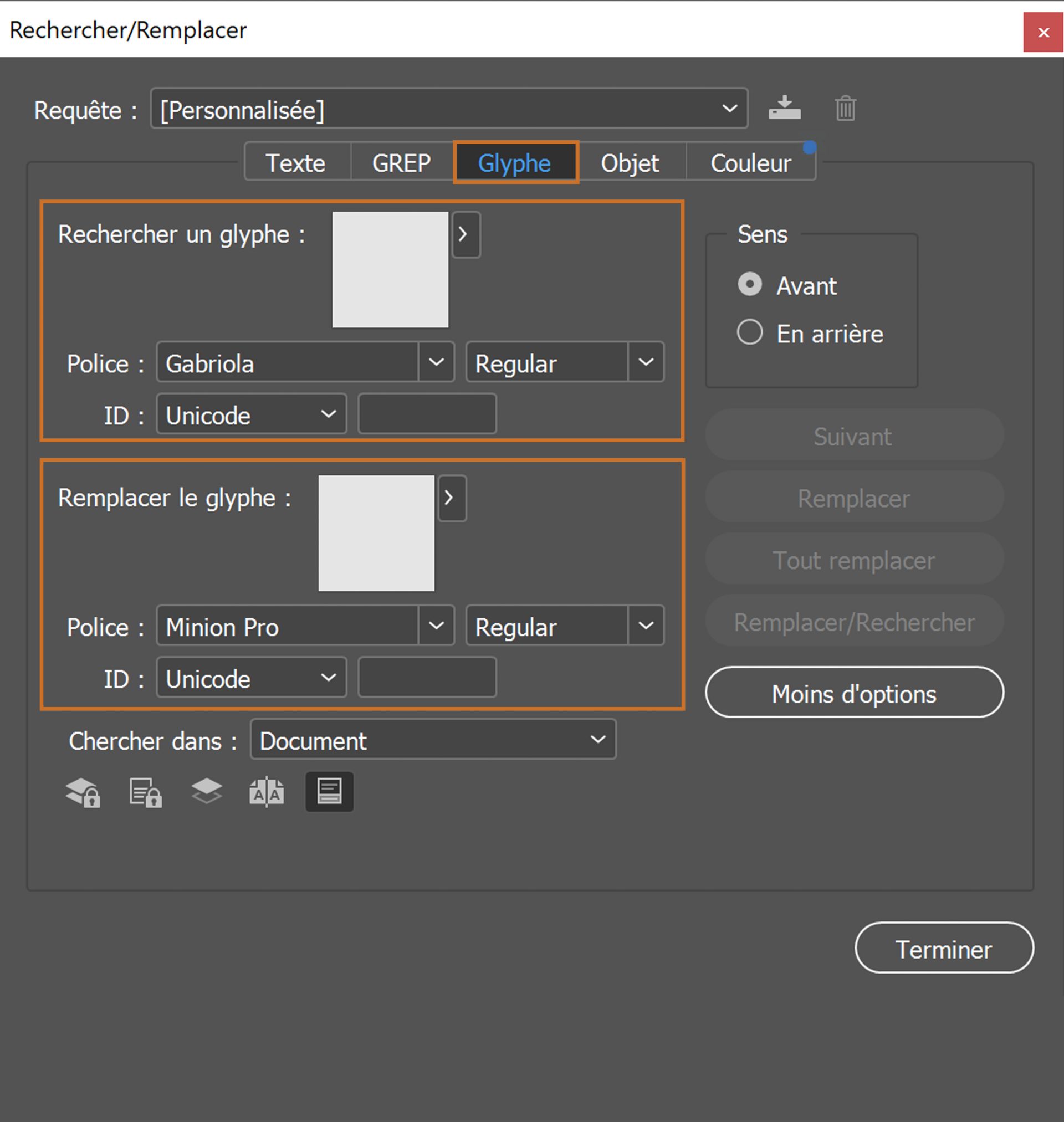Click the Moins d'options button
The height and width of the screenshot is (1122, 1064).
[x=853, y=693]
